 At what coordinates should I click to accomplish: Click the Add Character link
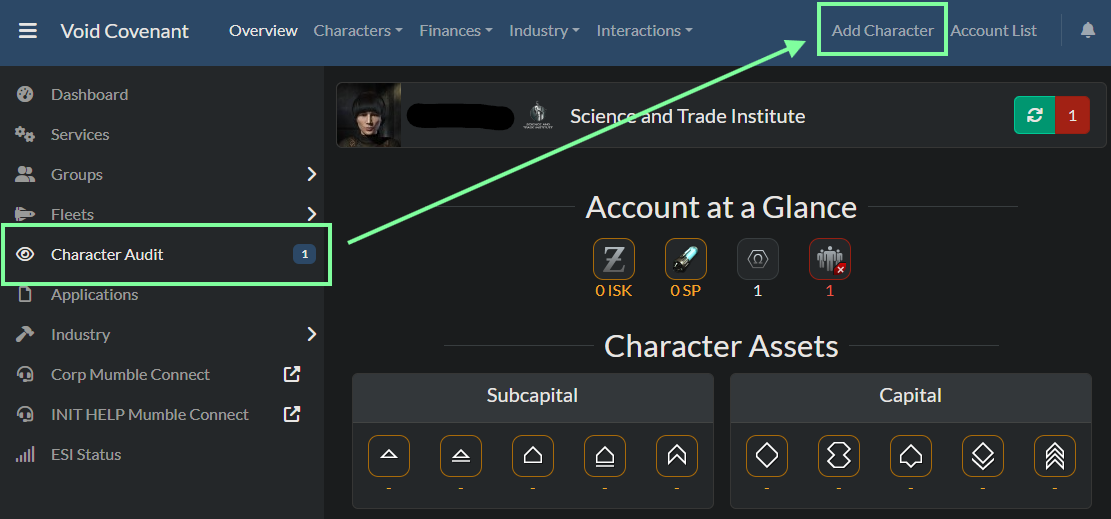click(882, 31)
